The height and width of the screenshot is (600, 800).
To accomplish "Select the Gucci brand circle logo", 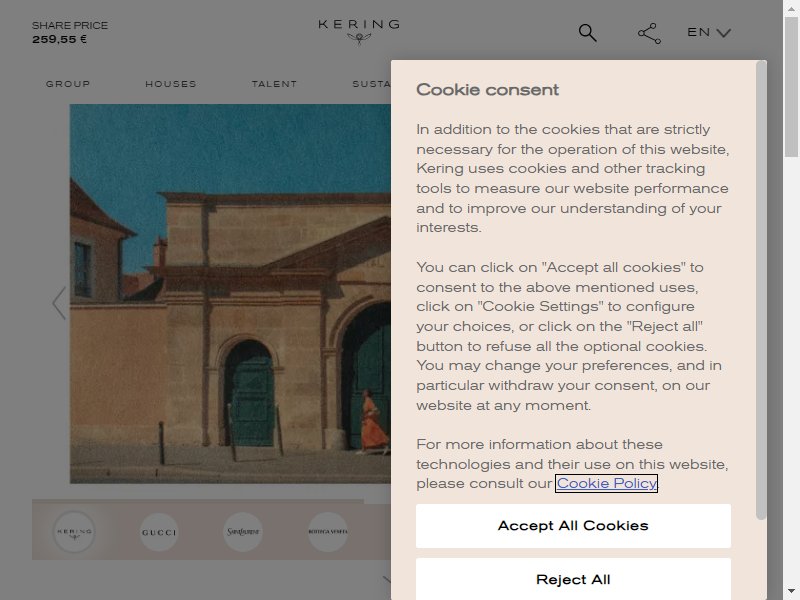I will click(x=159, y=532).
